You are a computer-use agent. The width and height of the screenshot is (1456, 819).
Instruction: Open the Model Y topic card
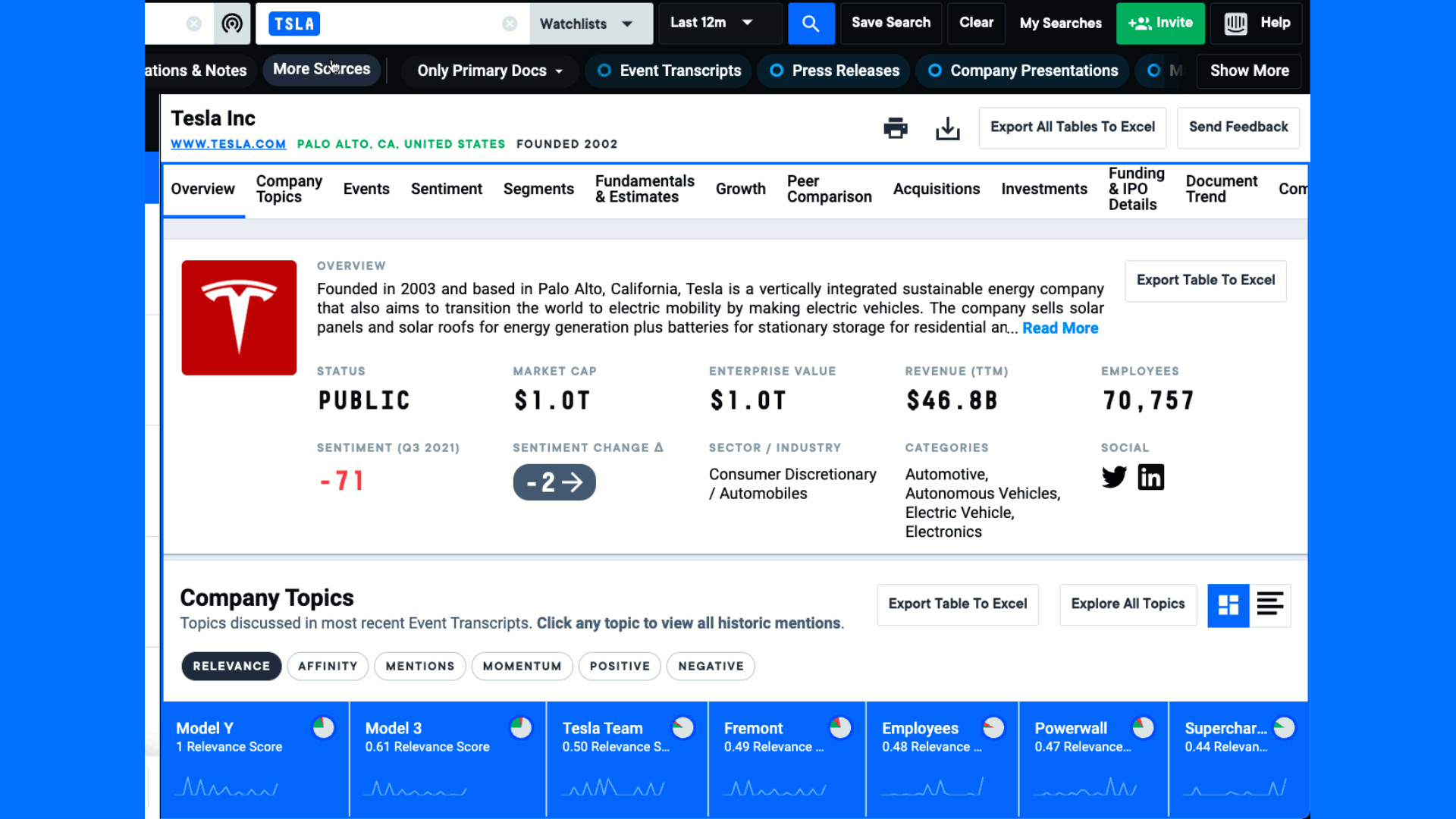point(255,760)
